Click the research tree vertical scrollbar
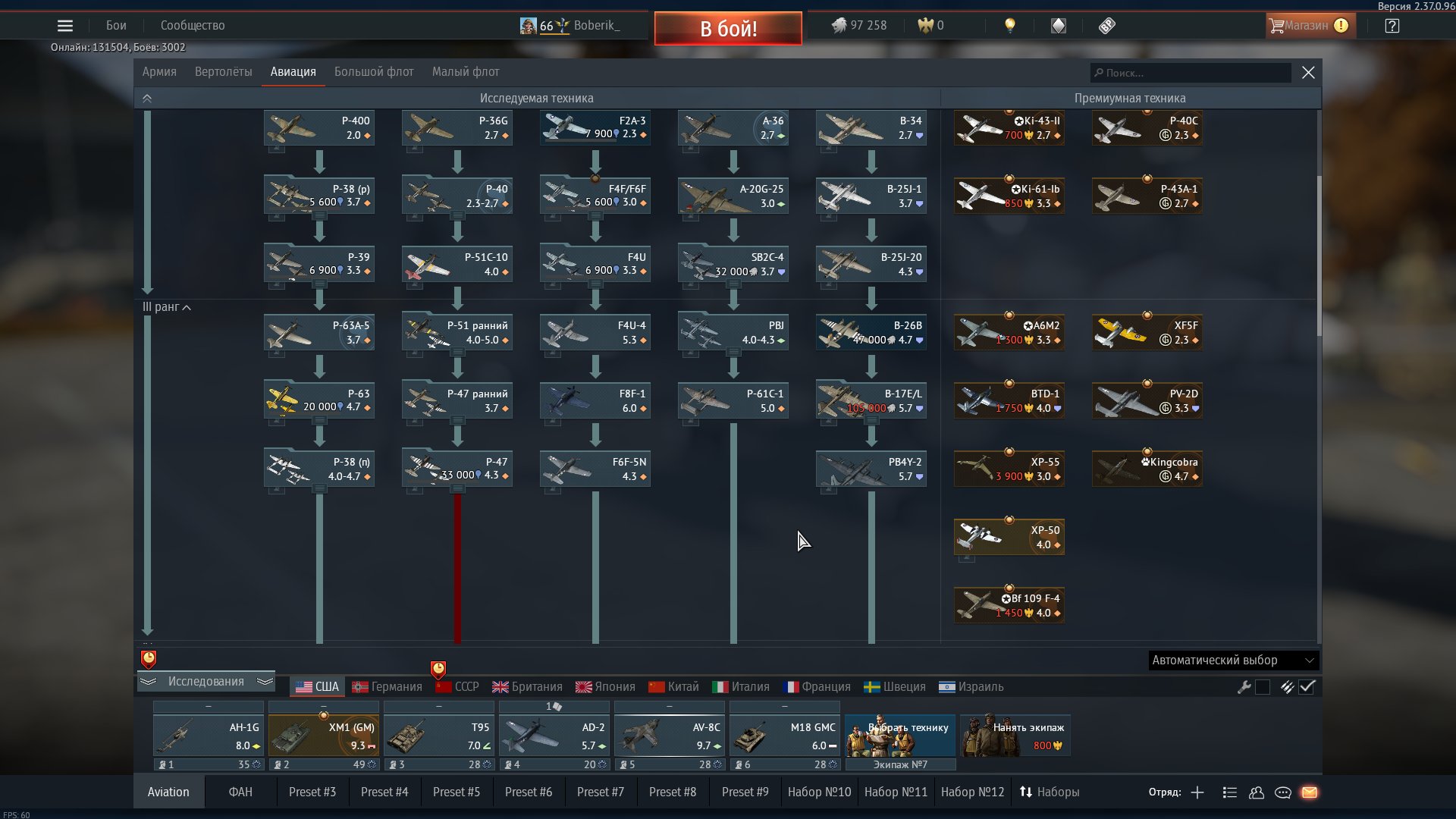This screenshot has width=1456, height=819. pyautogui.click(x=1319, y=258)
